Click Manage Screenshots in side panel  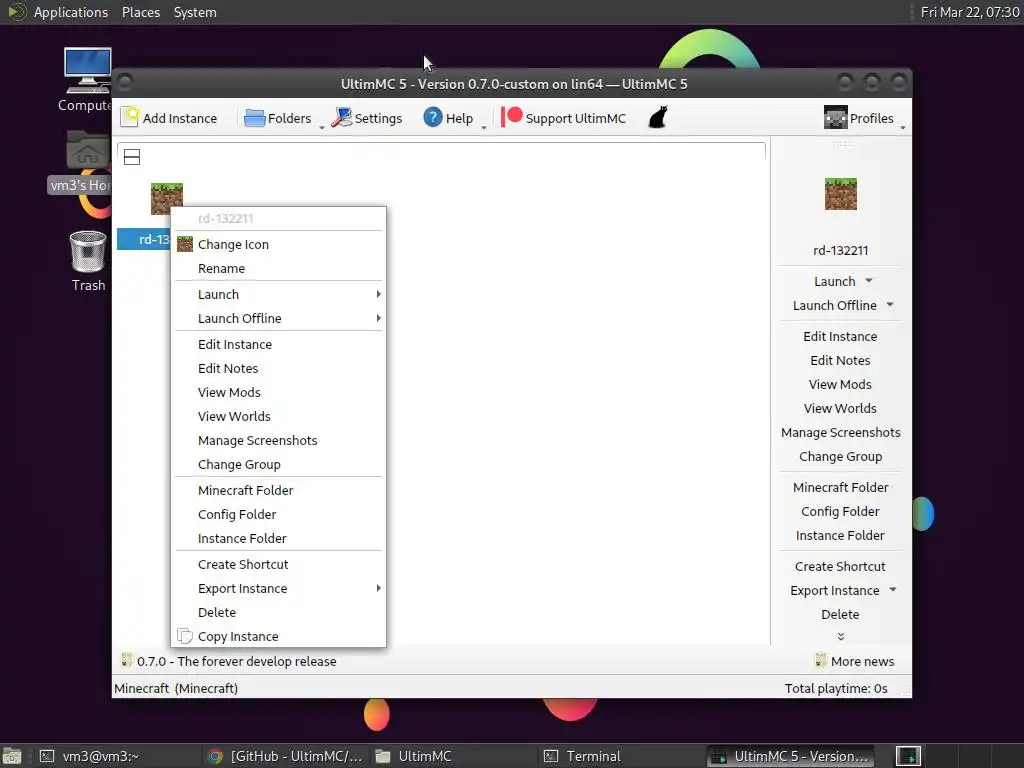pyautogui.click(x=840, y=433)
